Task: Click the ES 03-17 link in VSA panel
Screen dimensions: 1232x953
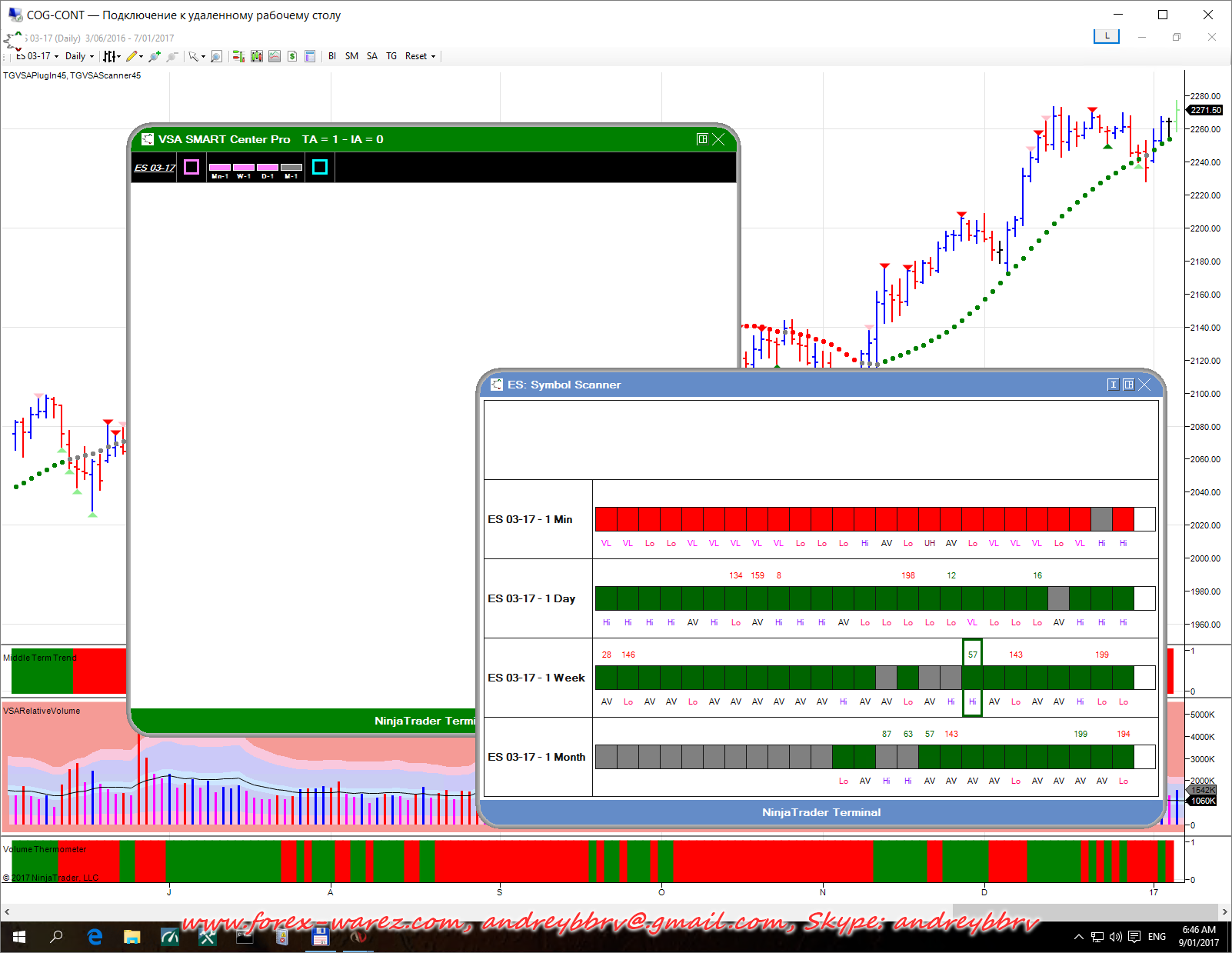Action: coord(155,168)
